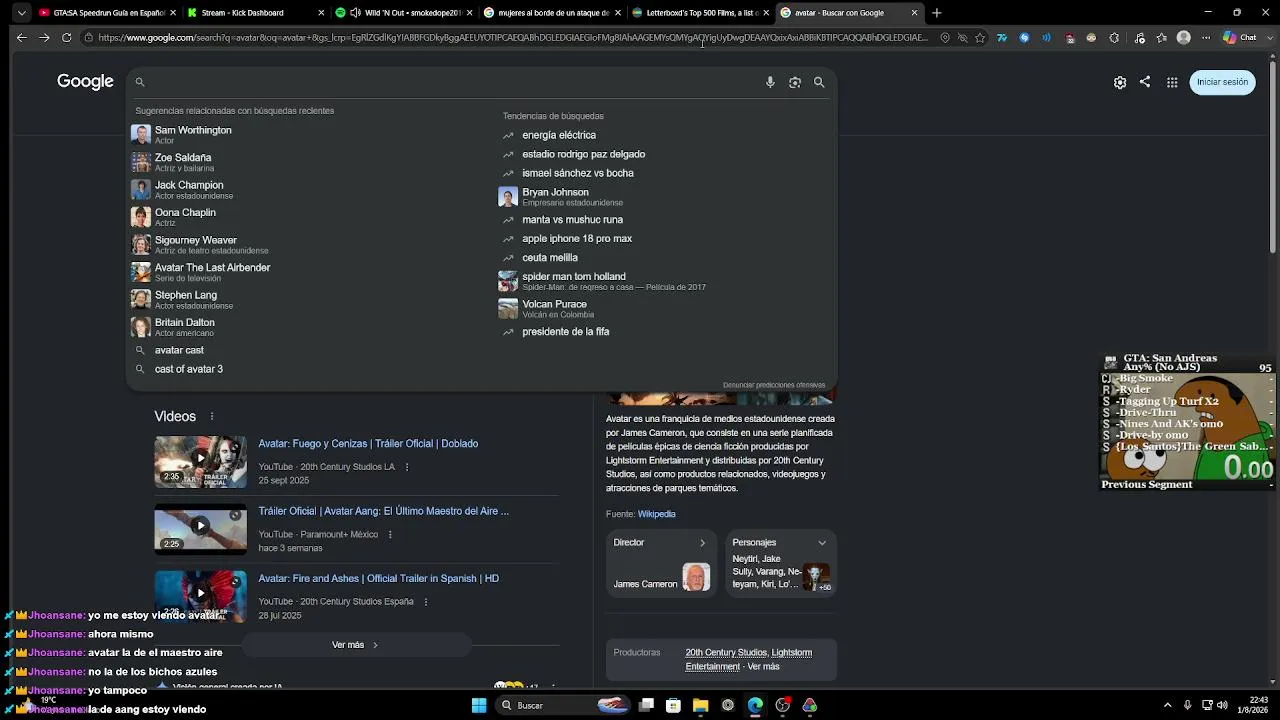Switch to the mujeres al borde tab
The height and width of the screenshot is (720, 1280).
click(x=551, y=13)
